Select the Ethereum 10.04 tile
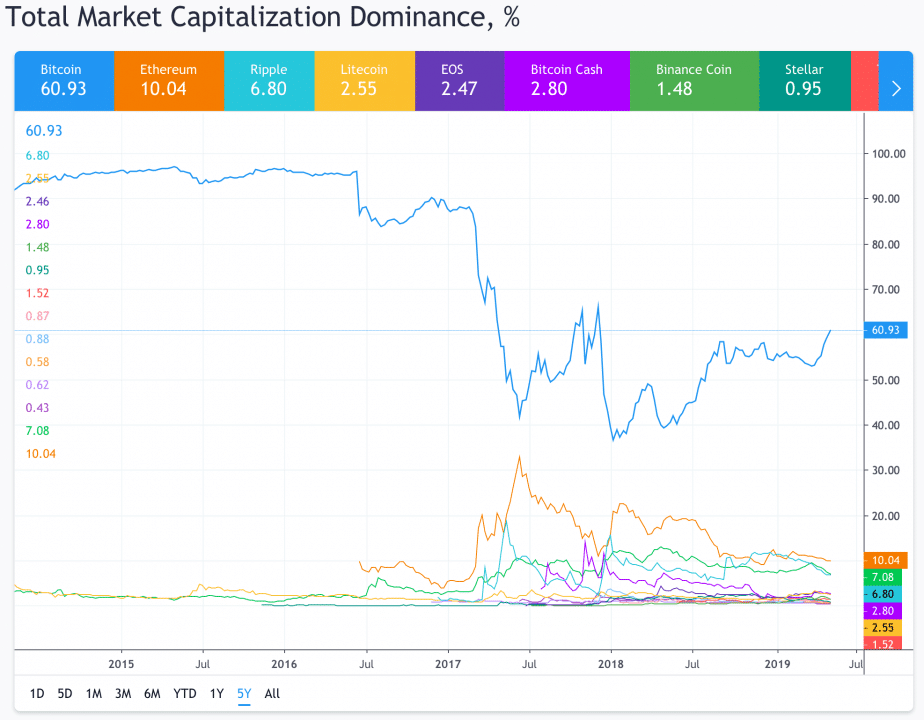The width and height of the screenshot is (924, 720). 169,81
